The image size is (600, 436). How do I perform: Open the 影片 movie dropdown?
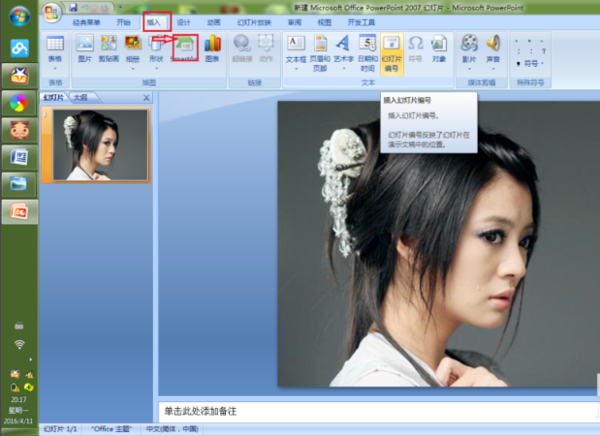click(x=470, y=69)
